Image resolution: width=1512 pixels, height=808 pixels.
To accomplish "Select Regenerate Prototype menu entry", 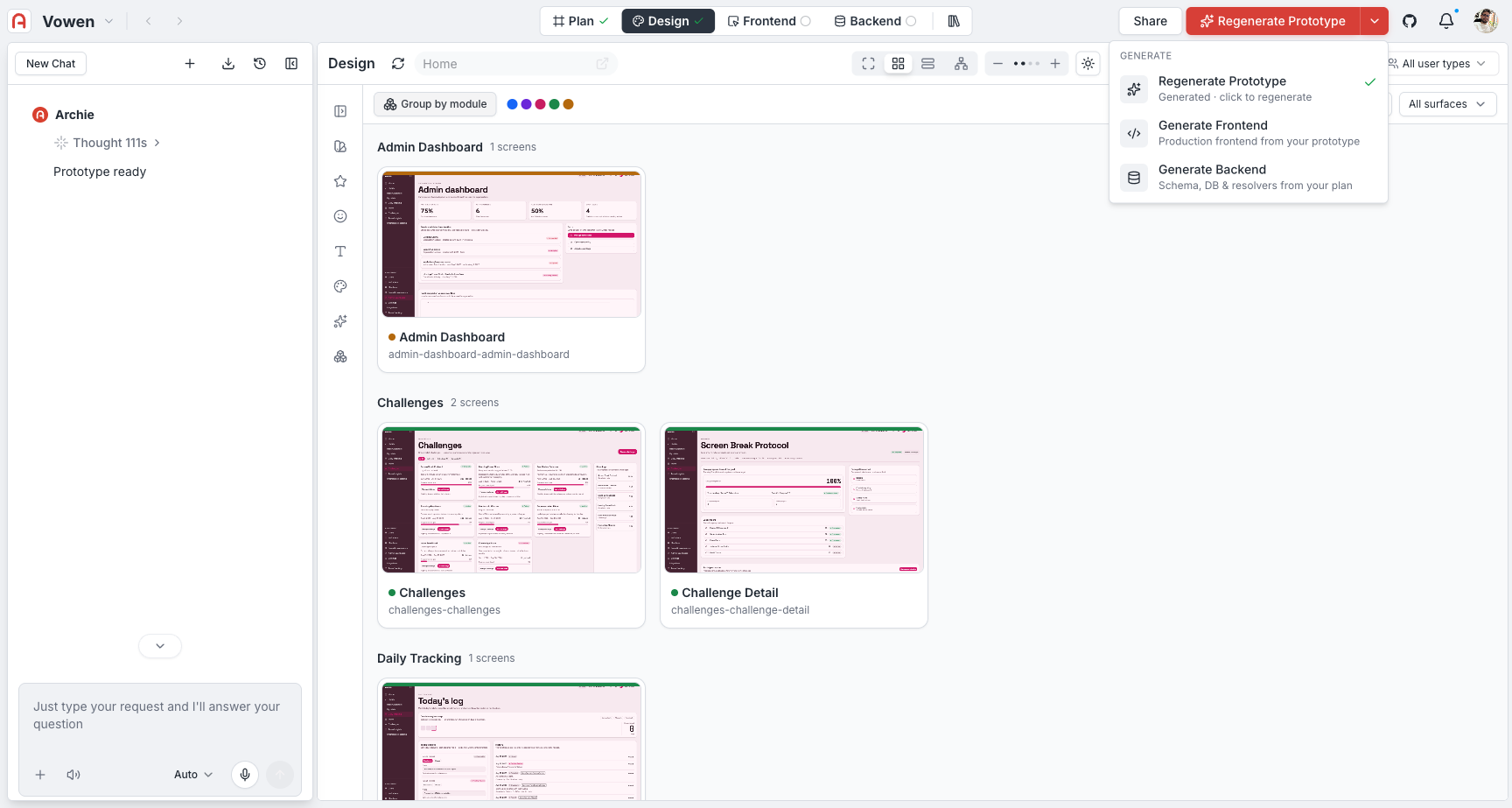I will [1249, 88].
